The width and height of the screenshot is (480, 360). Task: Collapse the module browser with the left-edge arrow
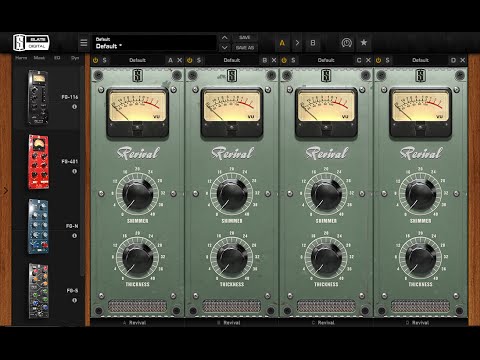point(5,191)
